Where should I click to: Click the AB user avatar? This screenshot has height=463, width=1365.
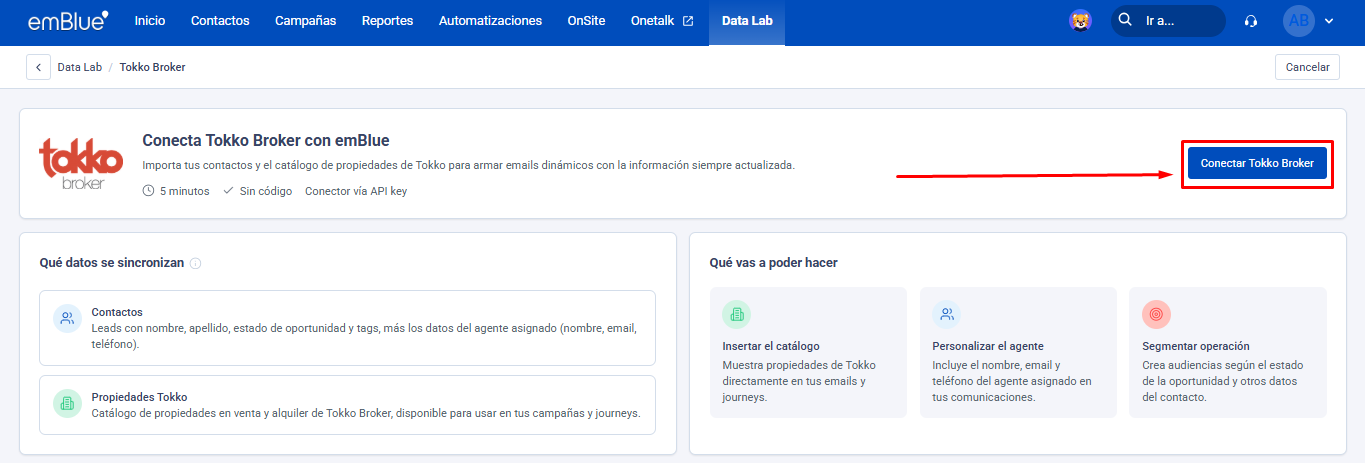pyautogui.click(x=1298, y=20)
